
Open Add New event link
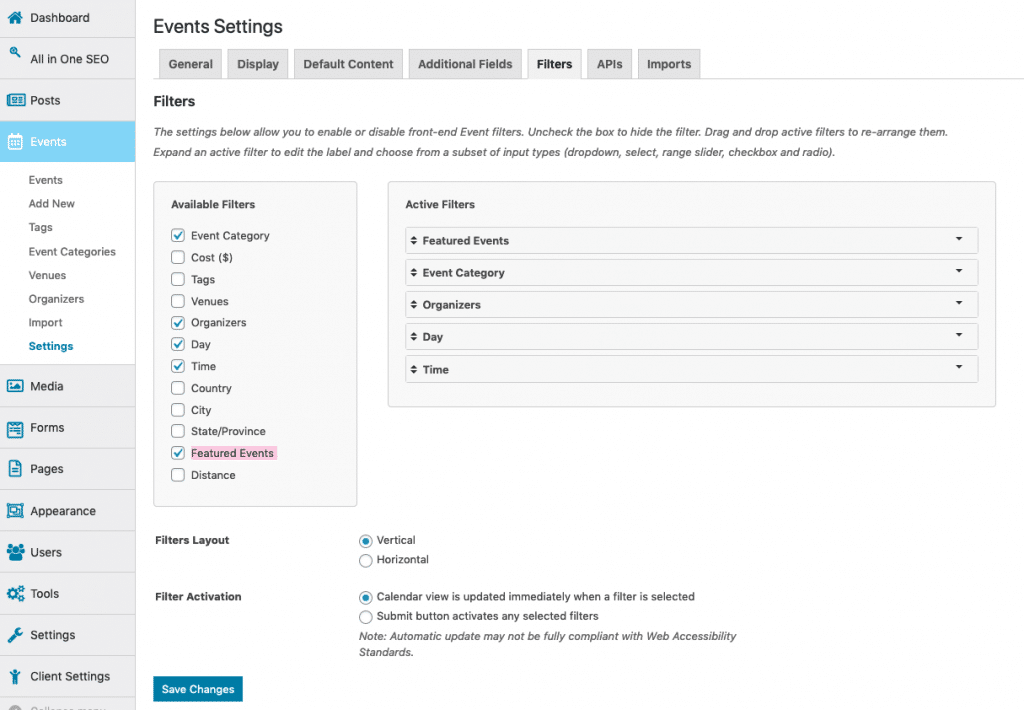click(x=52, y=203)
